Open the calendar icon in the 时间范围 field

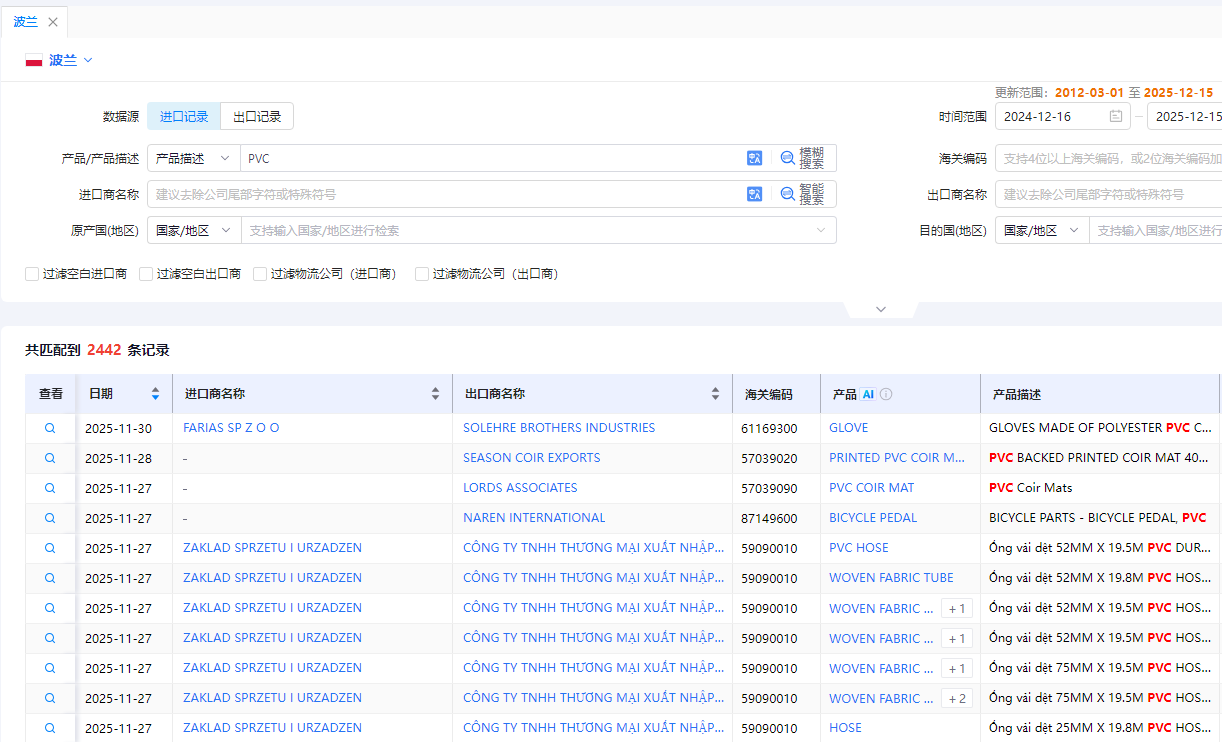coord(1115,116)
